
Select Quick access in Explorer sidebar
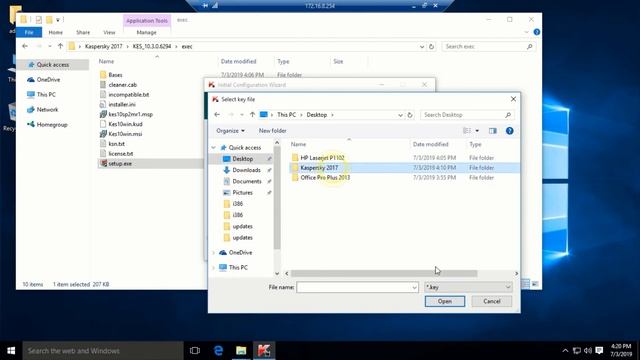(x=53, y=64)
